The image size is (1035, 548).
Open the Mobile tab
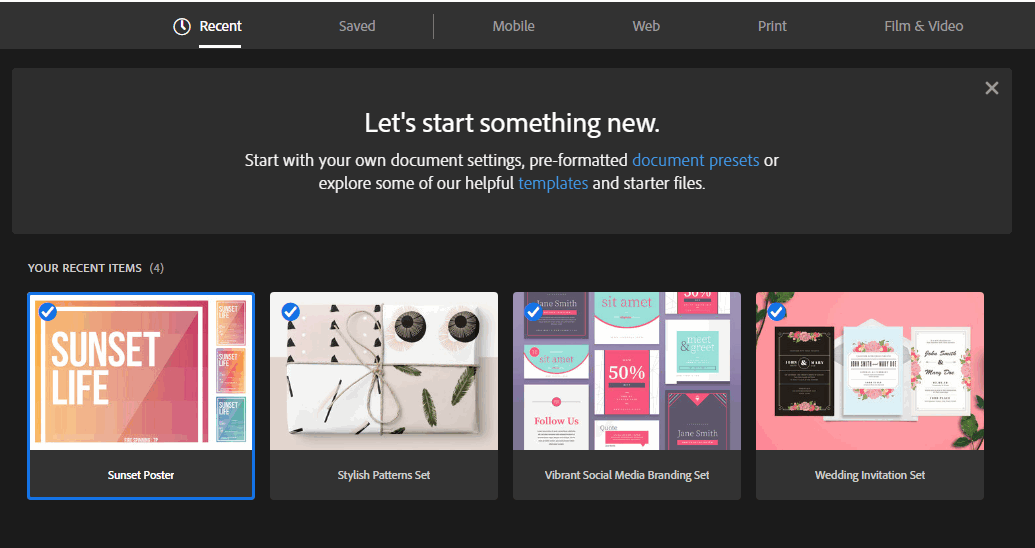point(513,26)
